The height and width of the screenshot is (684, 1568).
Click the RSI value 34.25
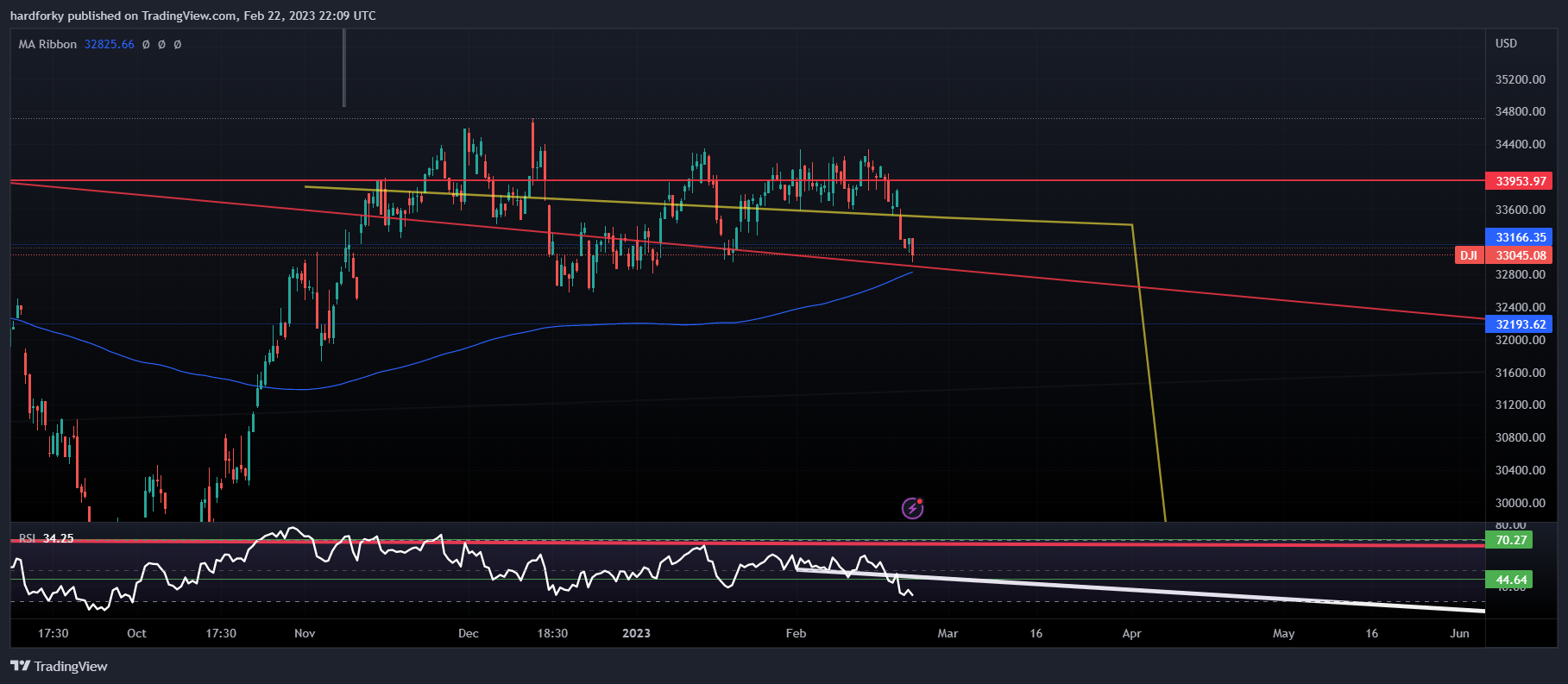click(59, 538)
